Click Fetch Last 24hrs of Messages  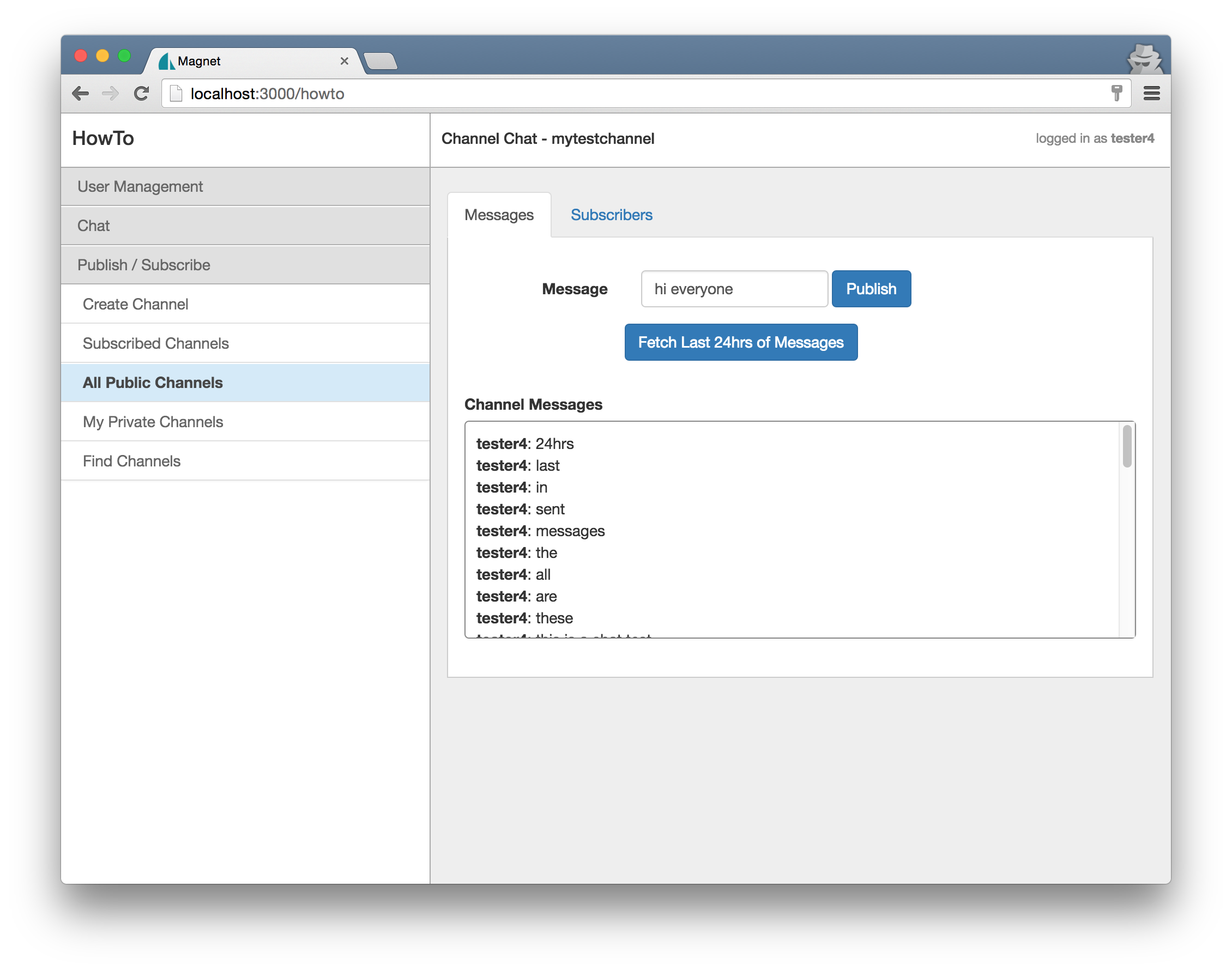click(741, 342)
